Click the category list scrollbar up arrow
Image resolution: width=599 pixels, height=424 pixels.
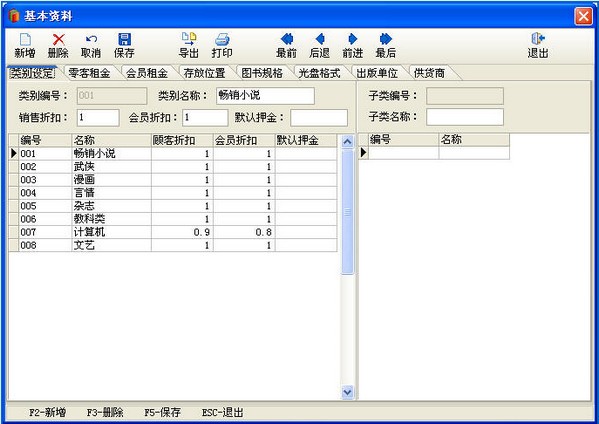pyautogui.click(x=347, y=142)
